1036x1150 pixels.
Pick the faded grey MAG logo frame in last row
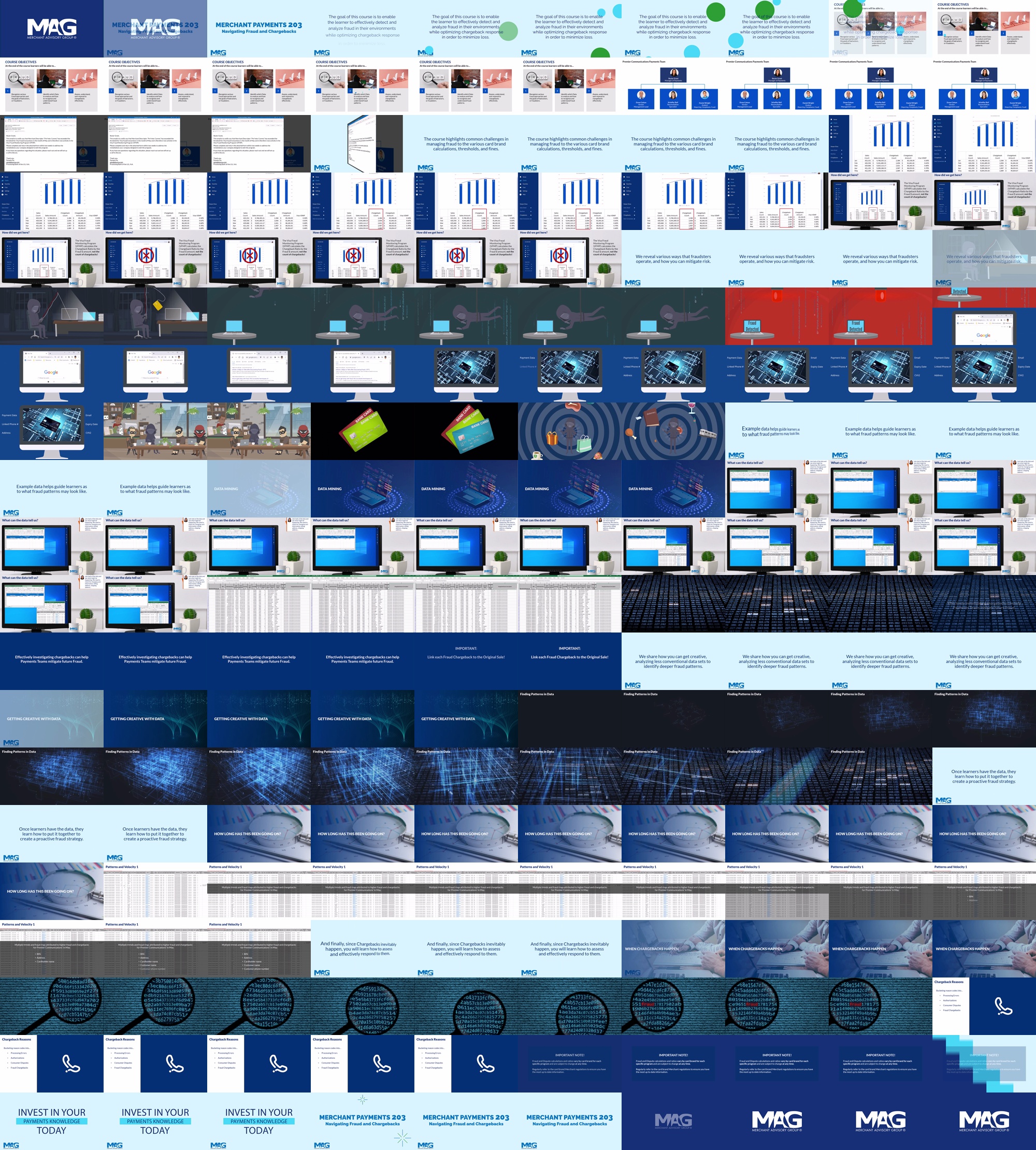673,1121
